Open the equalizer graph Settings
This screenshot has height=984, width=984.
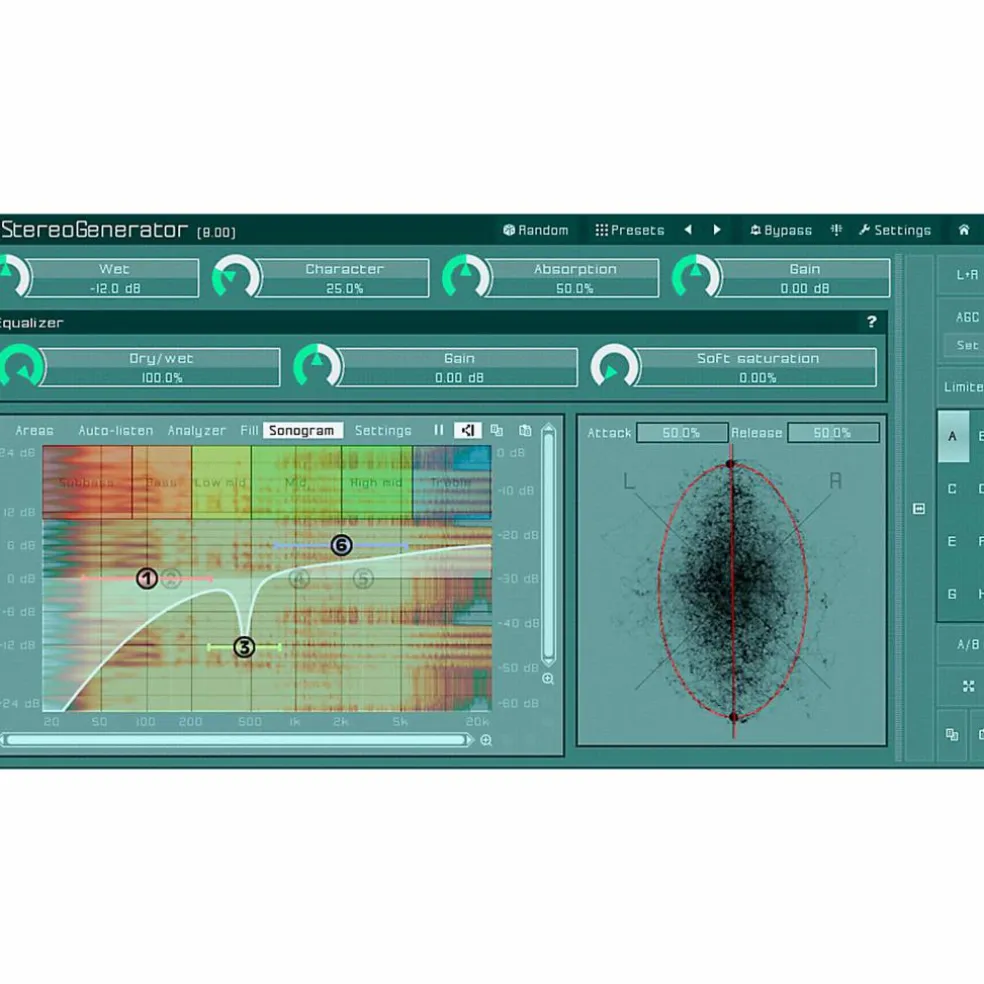coord(383,430)
